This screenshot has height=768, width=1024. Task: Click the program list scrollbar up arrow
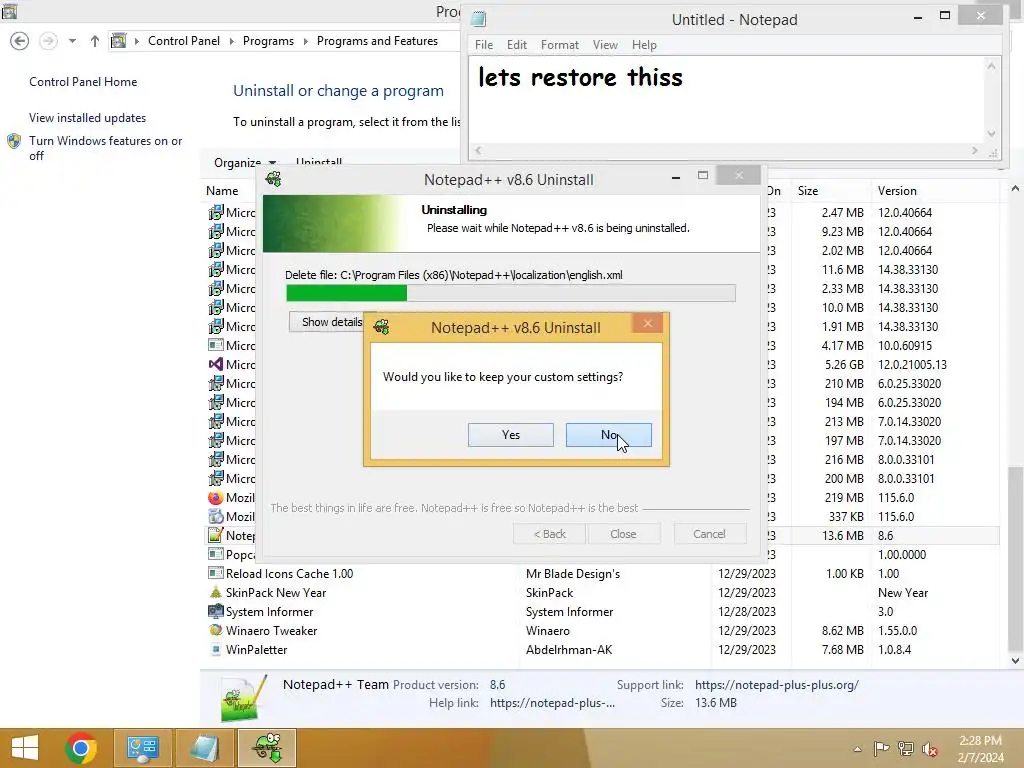(x=1015, y=189)
